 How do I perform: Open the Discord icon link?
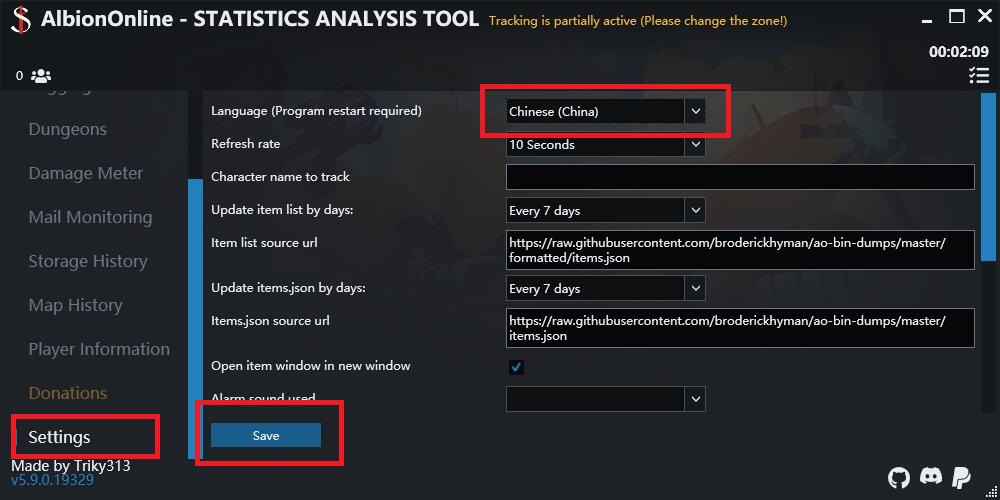coord(930,476)
